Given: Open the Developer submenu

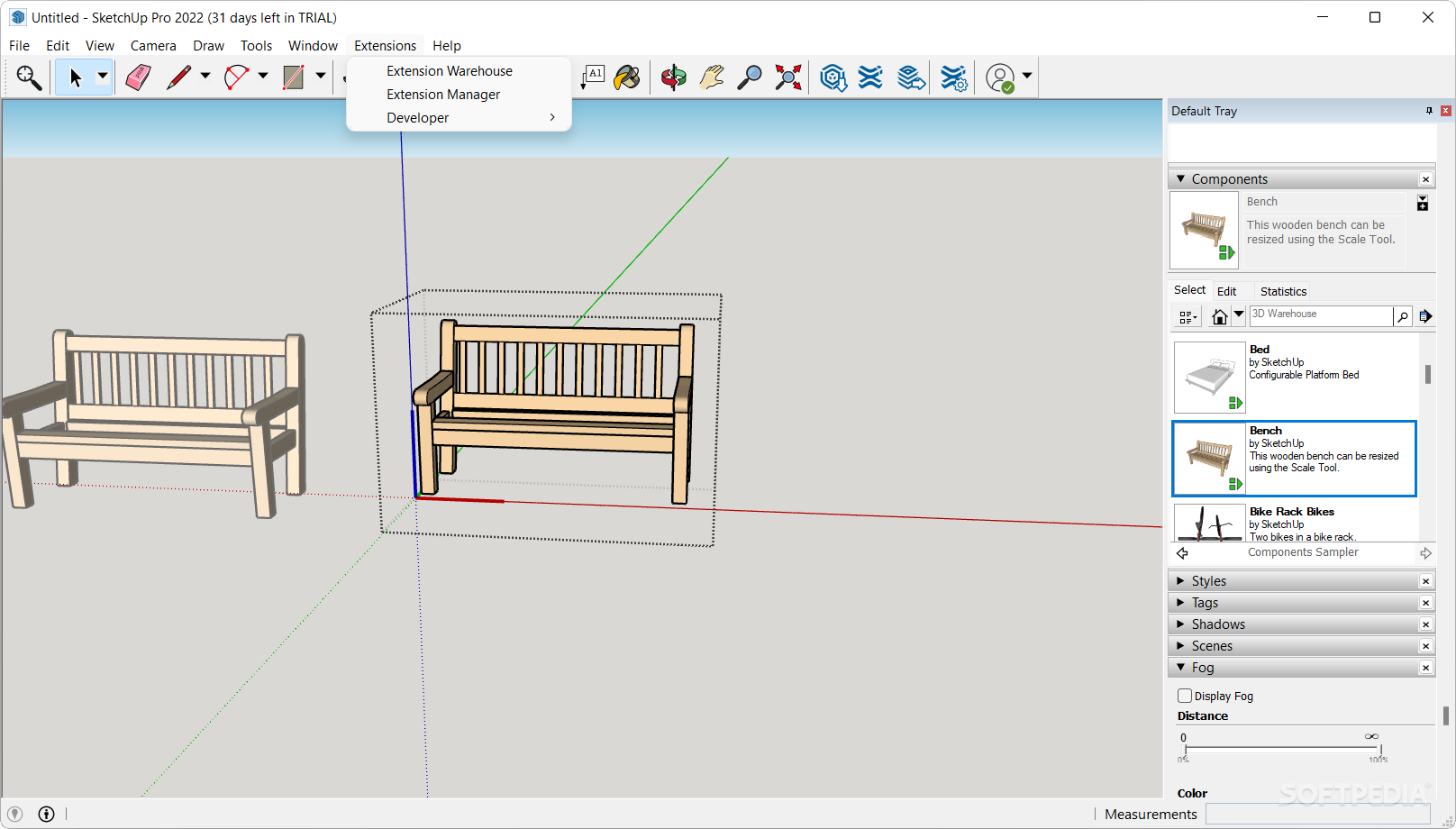Looking at the screenshot, I should (x=459, y=118).
